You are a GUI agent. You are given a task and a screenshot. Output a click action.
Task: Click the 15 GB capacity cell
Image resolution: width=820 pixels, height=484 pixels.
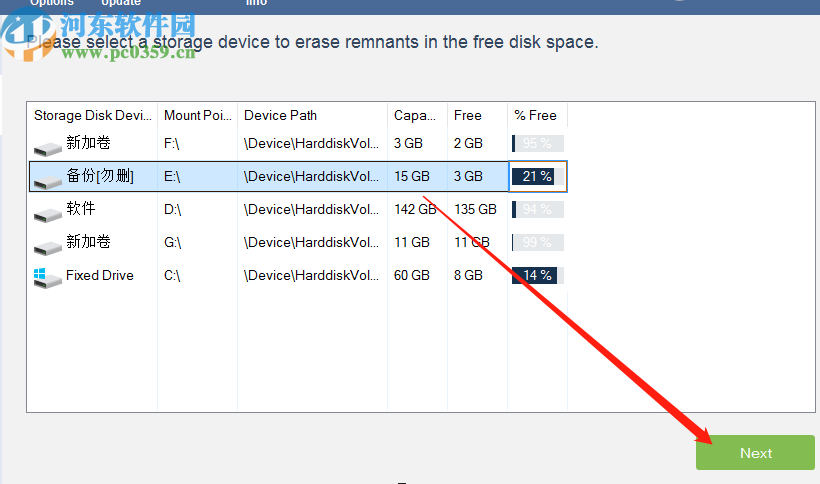(412, 176)
